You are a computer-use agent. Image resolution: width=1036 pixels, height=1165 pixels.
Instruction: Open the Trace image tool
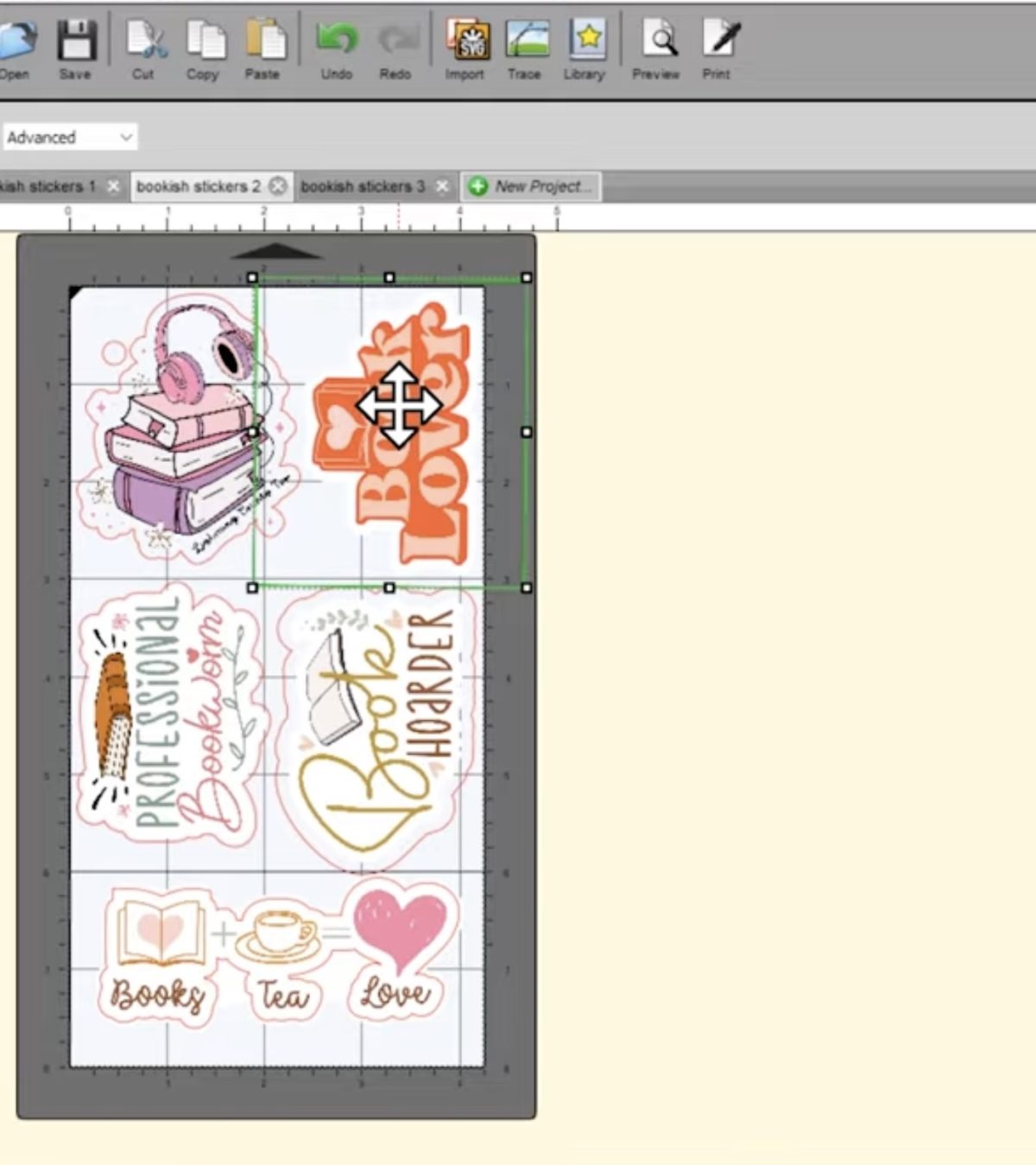point(525,50)
